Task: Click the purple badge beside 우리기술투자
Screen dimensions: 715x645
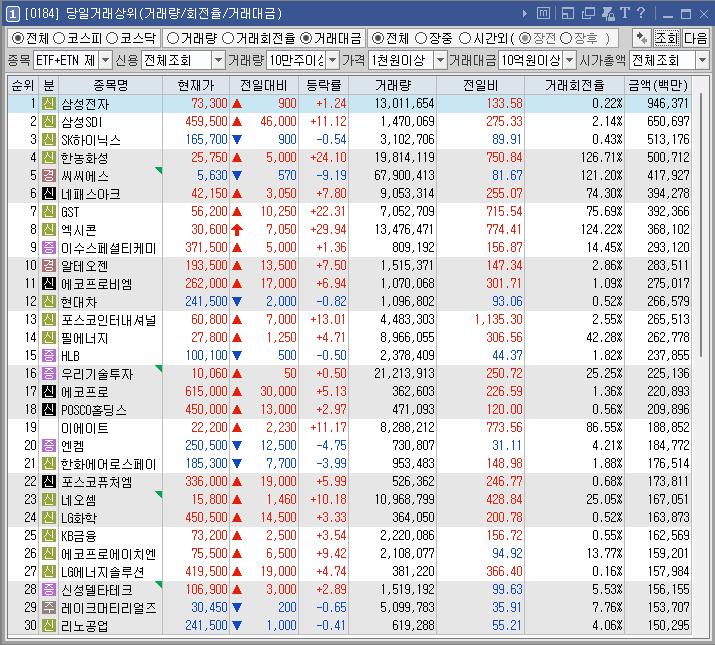Action: pos(49,374)
